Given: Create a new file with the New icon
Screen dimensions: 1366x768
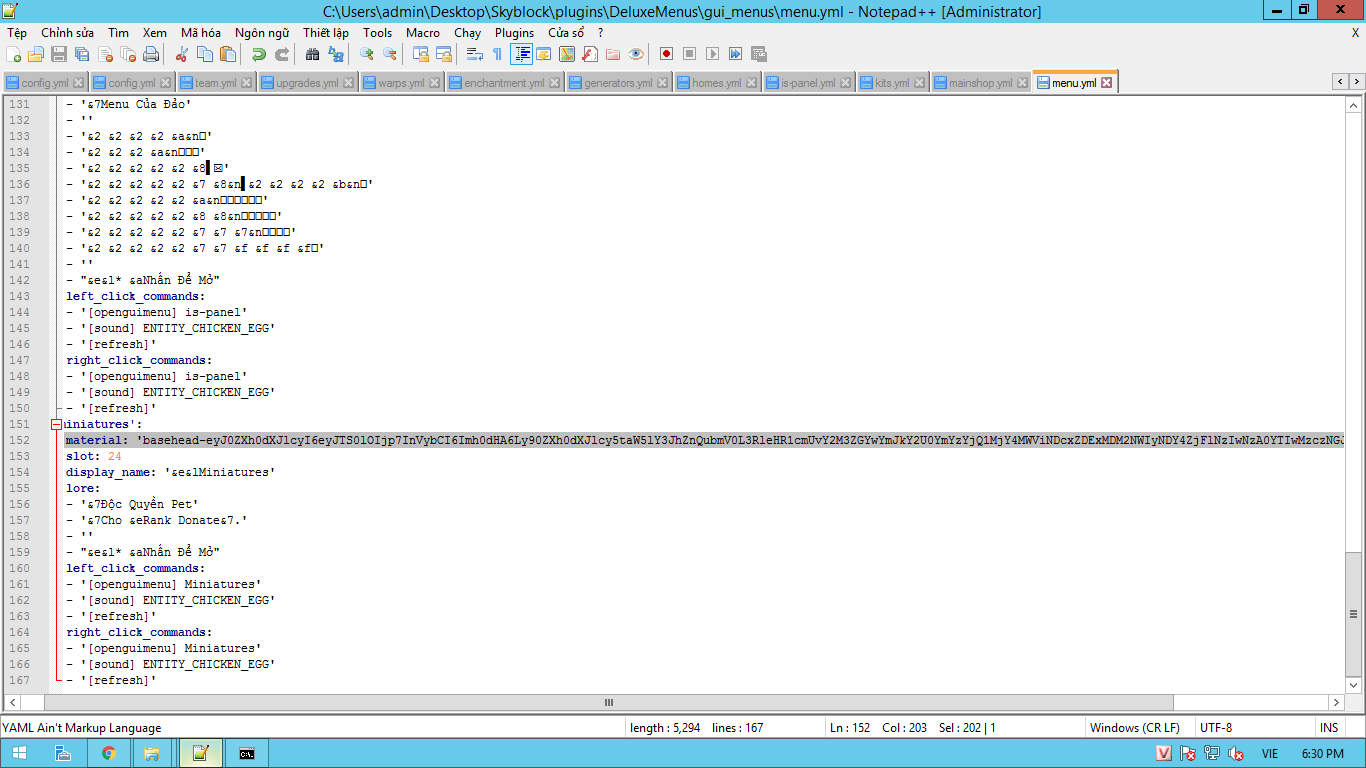Looking at the screenshot, I should [x=14, y=54].
